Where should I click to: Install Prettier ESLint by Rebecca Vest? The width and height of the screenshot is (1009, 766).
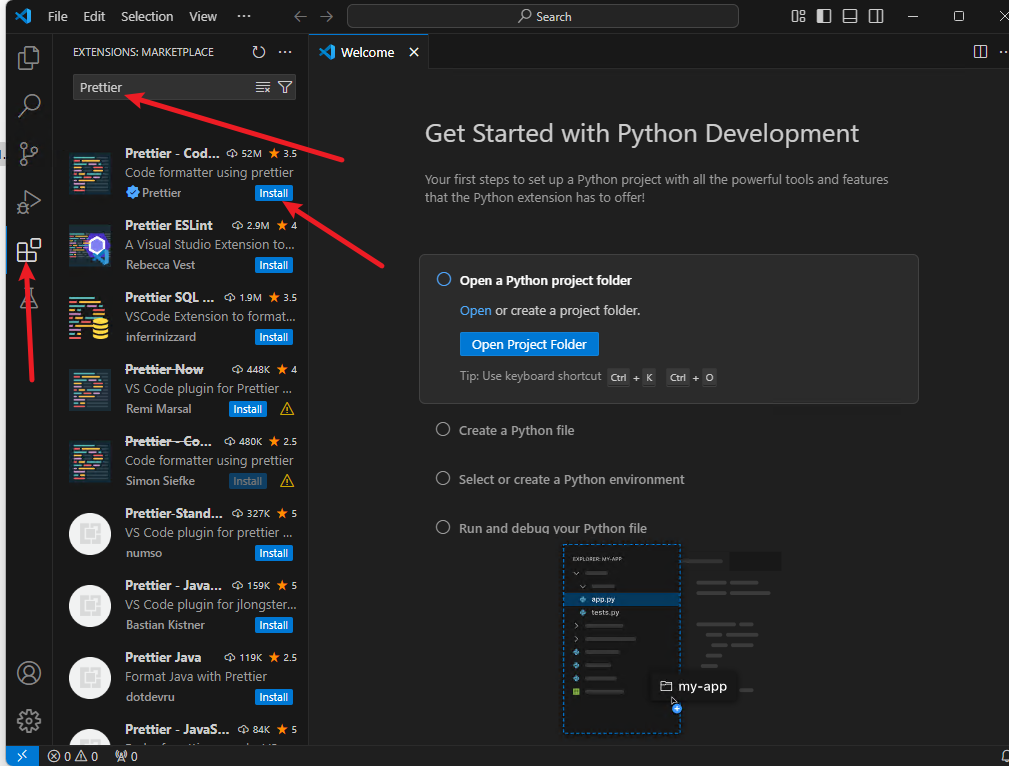(x=273, y=265)
